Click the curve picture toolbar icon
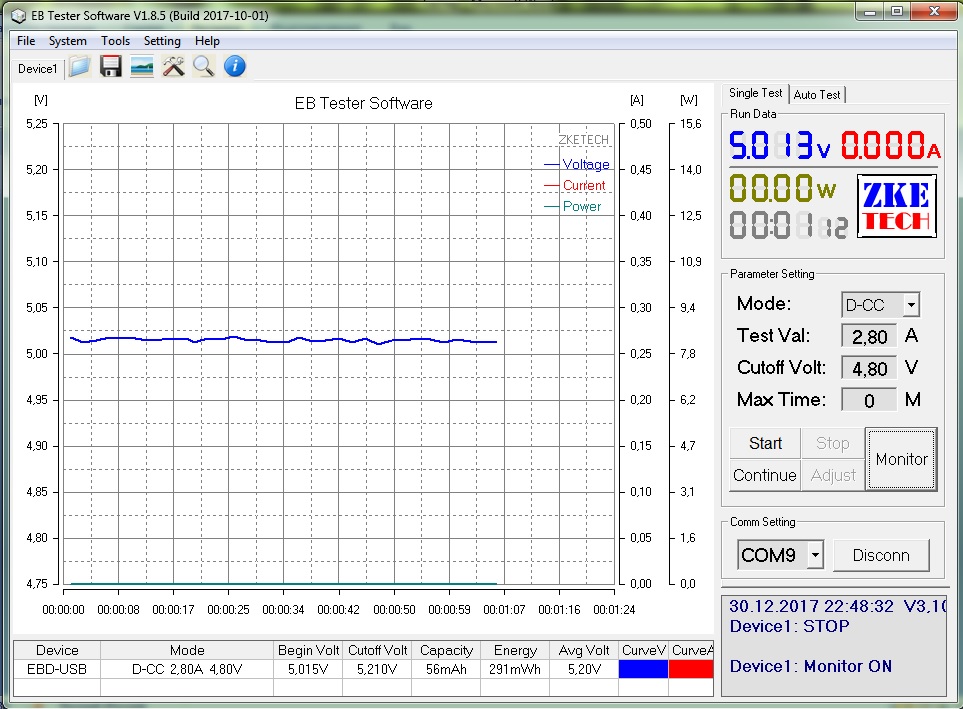963x709 pixels. 142,66
